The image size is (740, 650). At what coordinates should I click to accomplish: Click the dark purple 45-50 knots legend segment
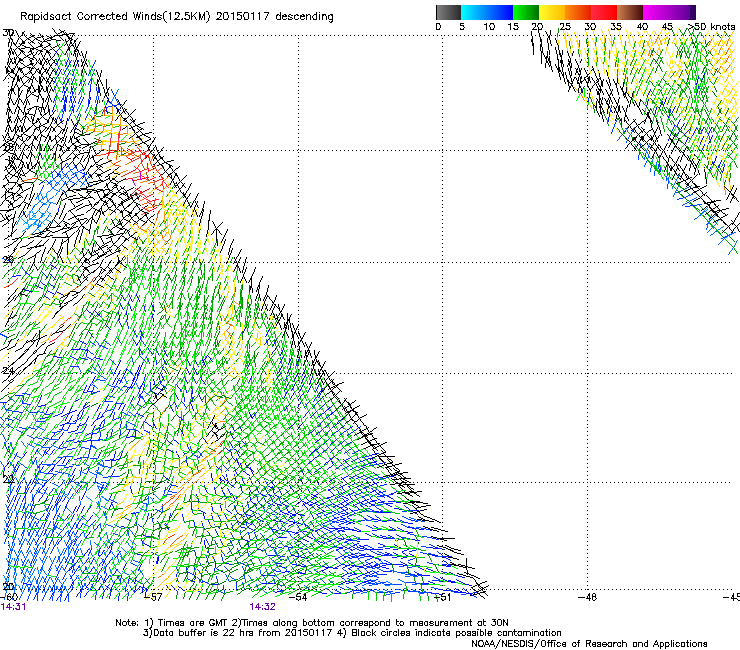coord(682,12)
